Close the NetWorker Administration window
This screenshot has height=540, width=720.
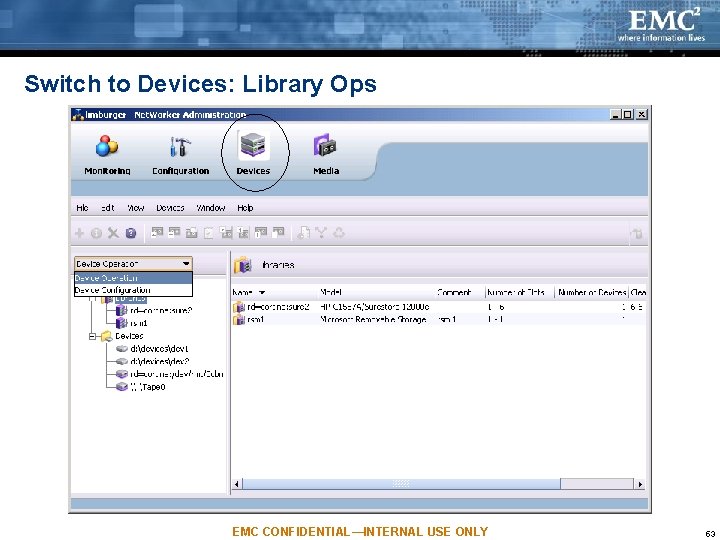coord(641,114)
